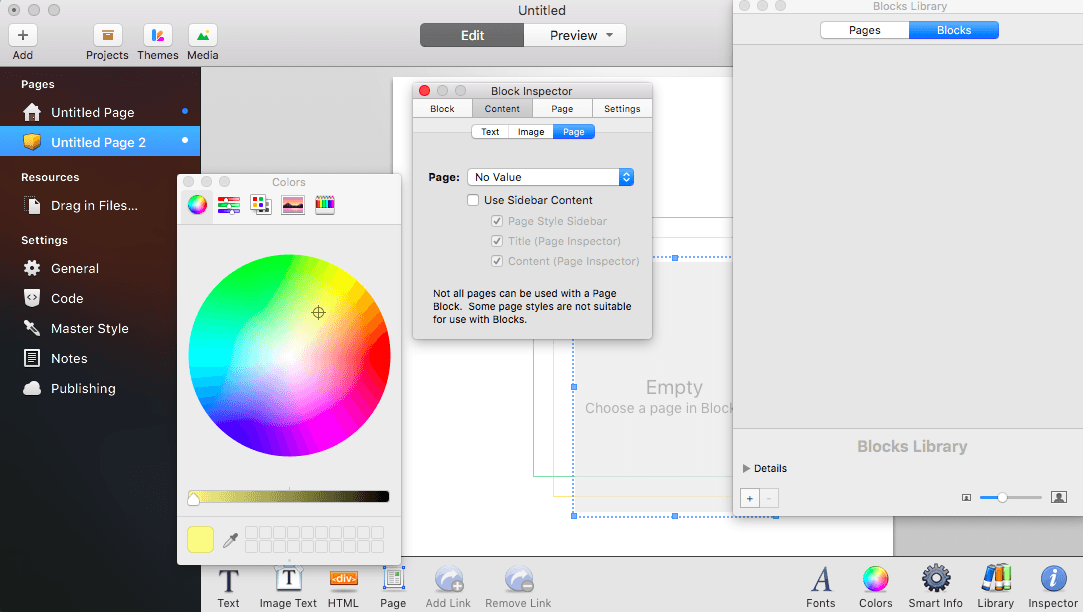1083x612 pixels.
Task: Toggle Page Style Sidebar checkbox
Action: pyautogui.click(x=497, y=221)
